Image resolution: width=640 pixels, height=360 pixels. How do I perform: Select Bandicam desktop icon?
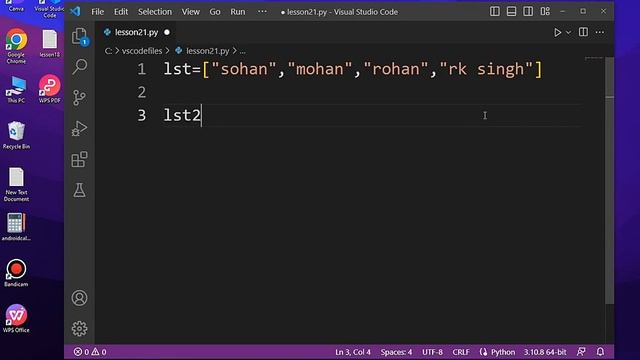pyautogui.click(x=16, y=273)
